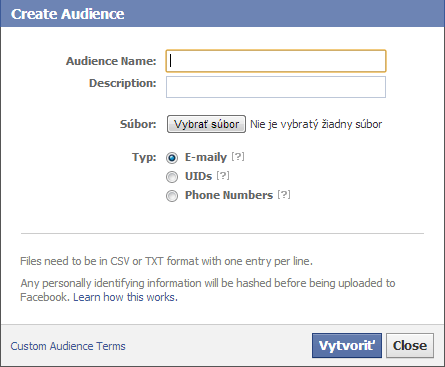
Task: Click the 'Audience Name:' label
Action: pyautogui.click(x=111, y=61)
